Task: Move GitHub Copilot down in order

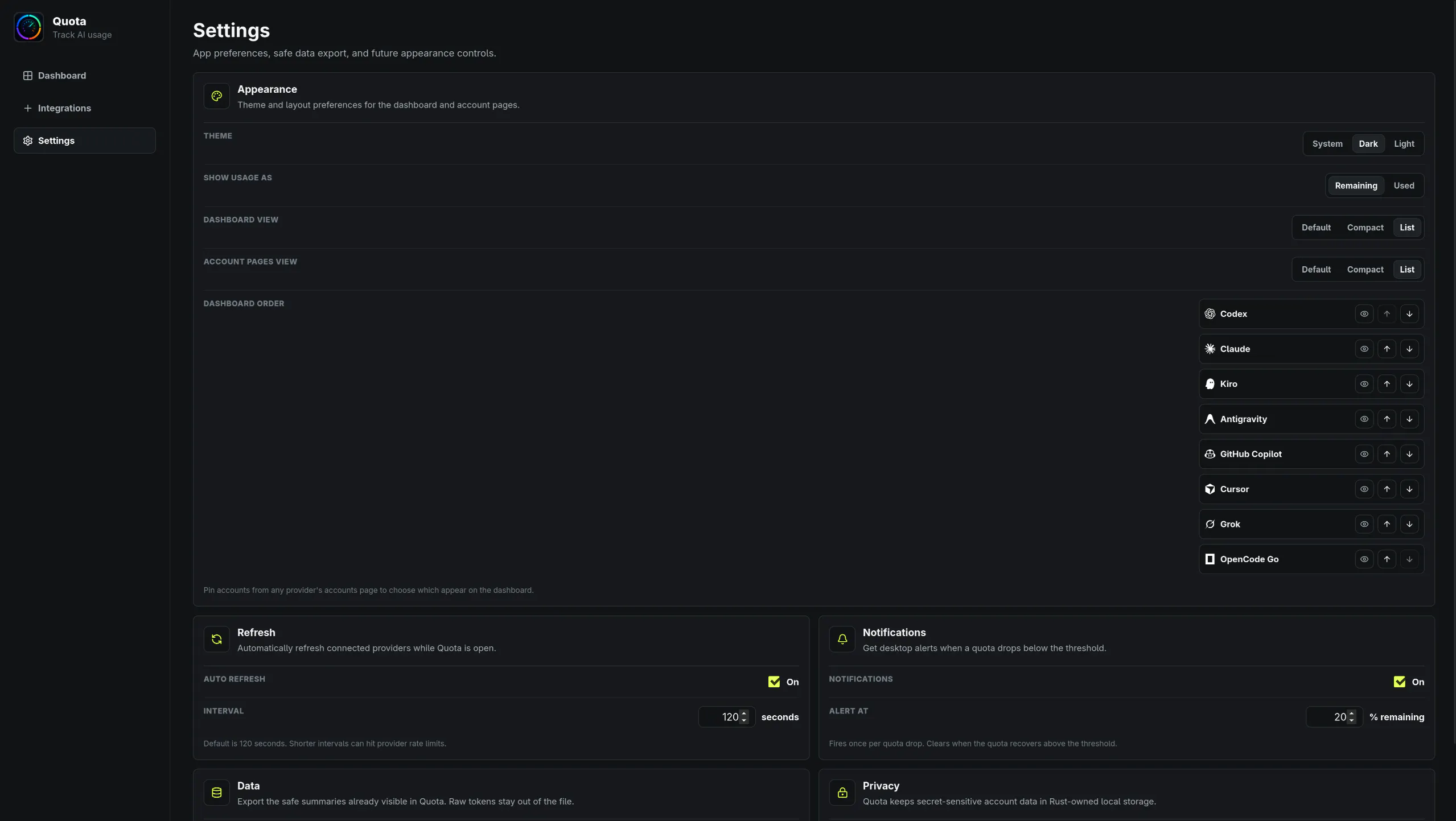Action: (1409, 454)
